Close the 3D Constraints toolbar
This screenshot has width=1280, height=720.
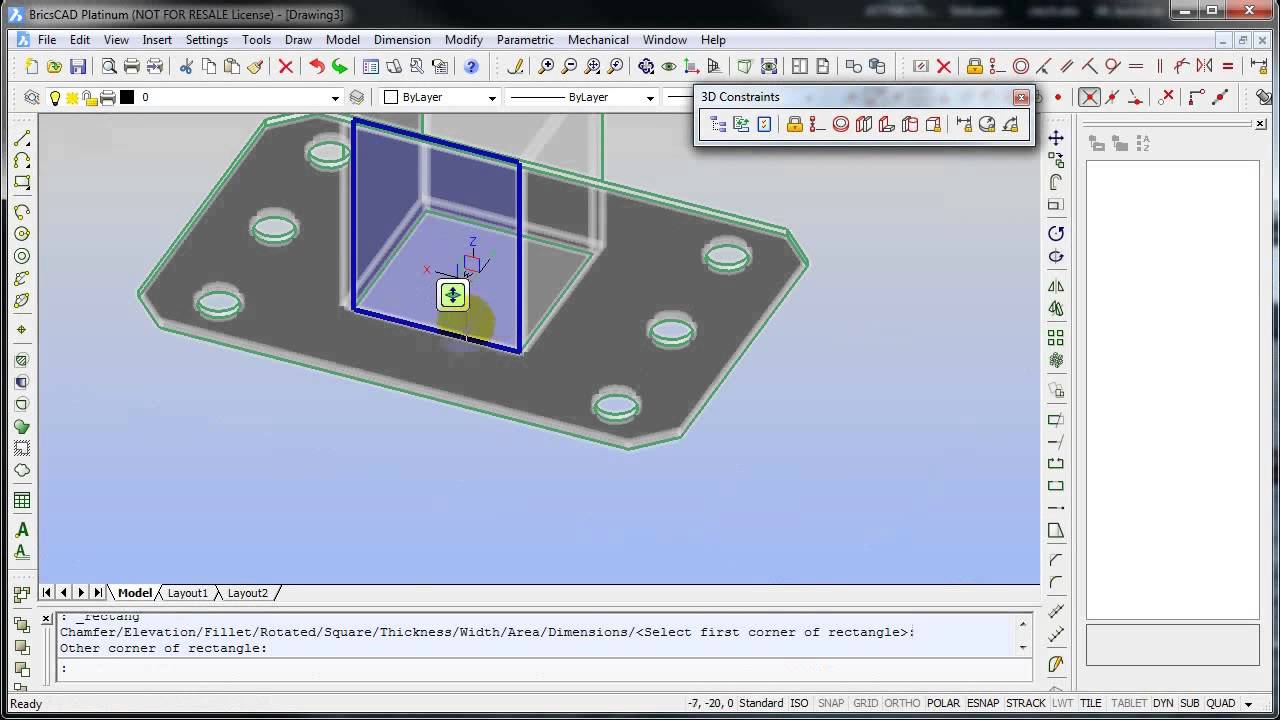coord(1021,97)
